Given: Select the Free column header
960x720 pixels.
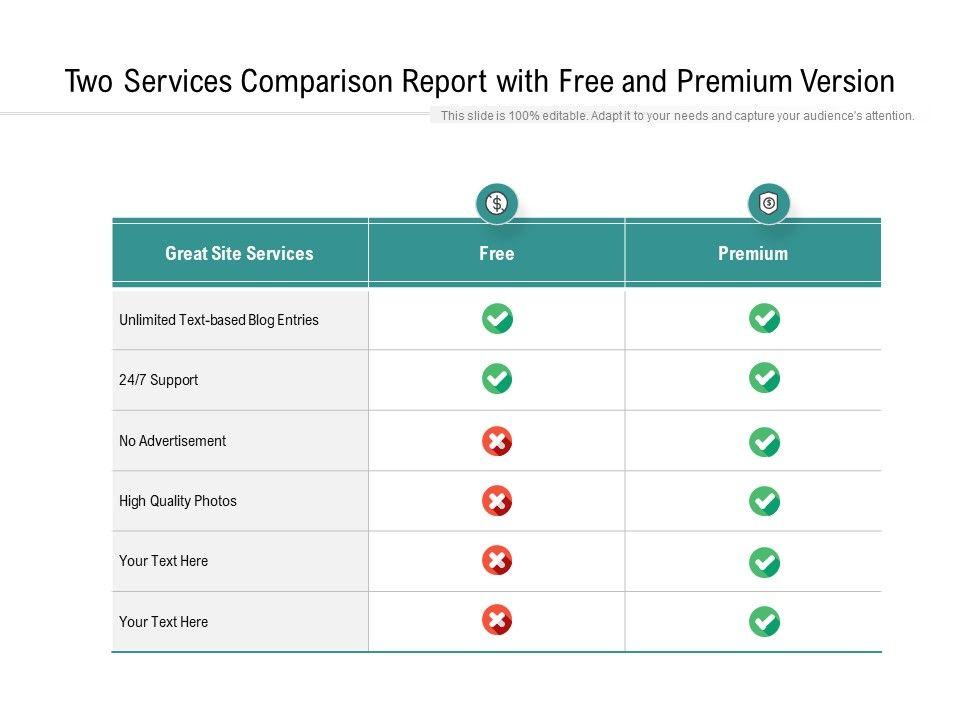Looking at the screenshot, I should 496,254.
